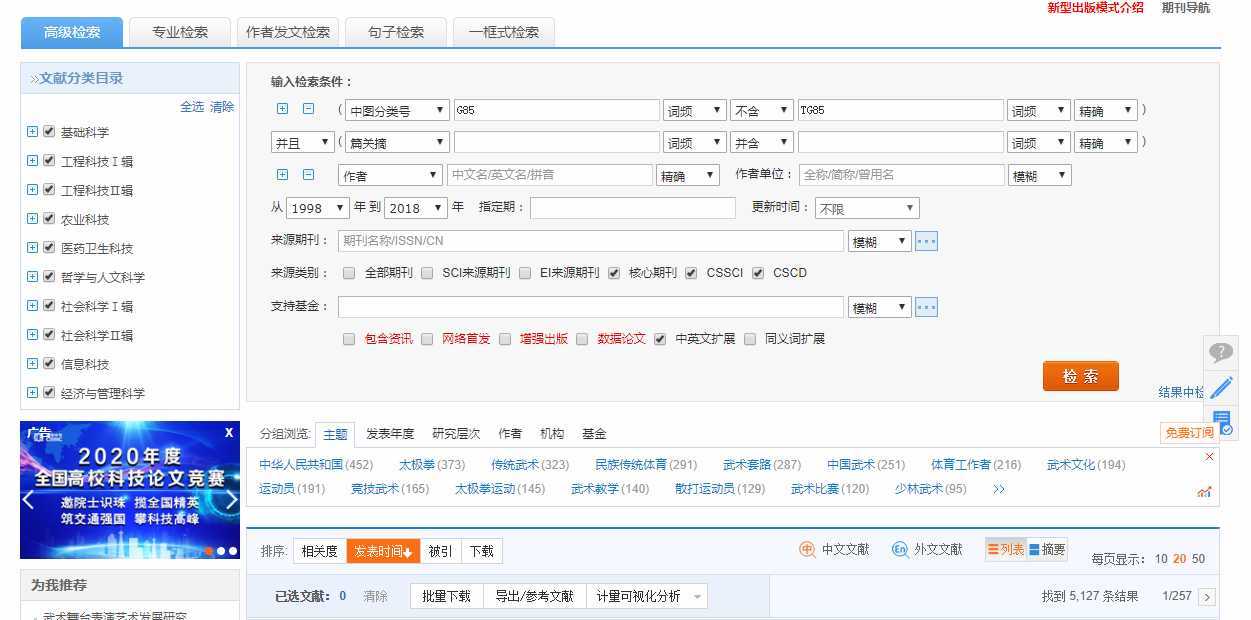Image resolution: width=1251 pixels, height=620 pixels.
Task: Open journal picker dots button beside 来源期刊
Action: point(926,241)
